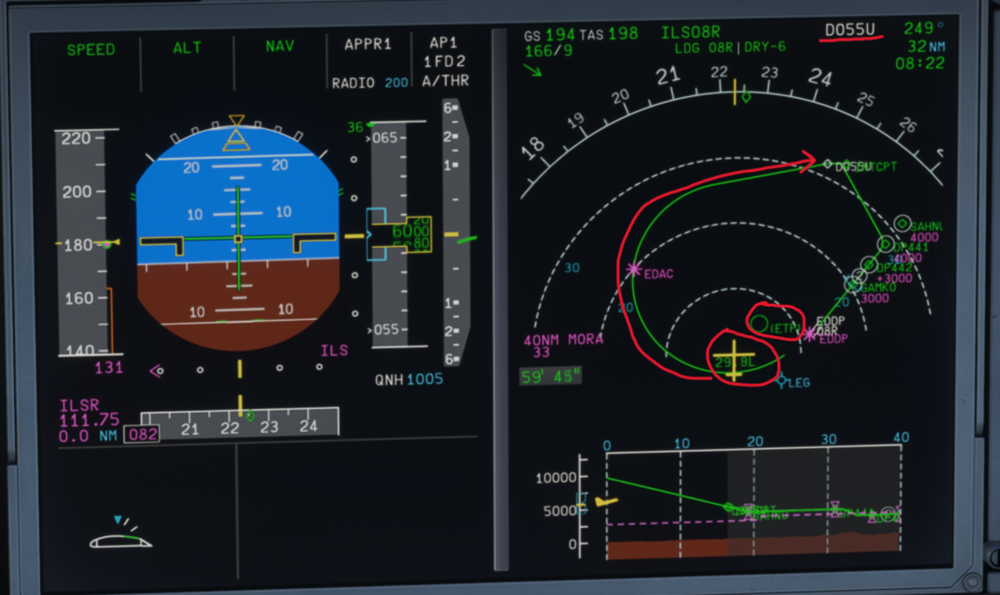Click the QNH 1005 barometric setting

click(x=409, y=380)
